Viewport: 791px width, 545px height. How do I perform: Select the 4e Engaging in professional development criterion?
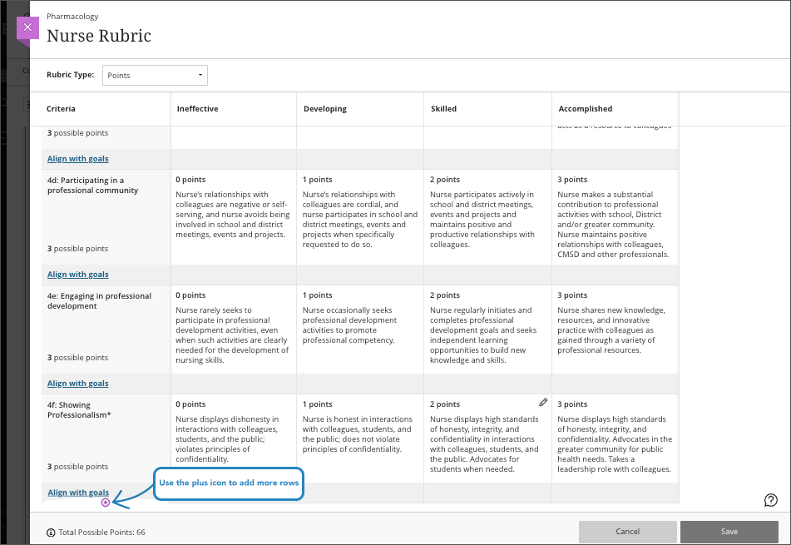coord(98,301)
